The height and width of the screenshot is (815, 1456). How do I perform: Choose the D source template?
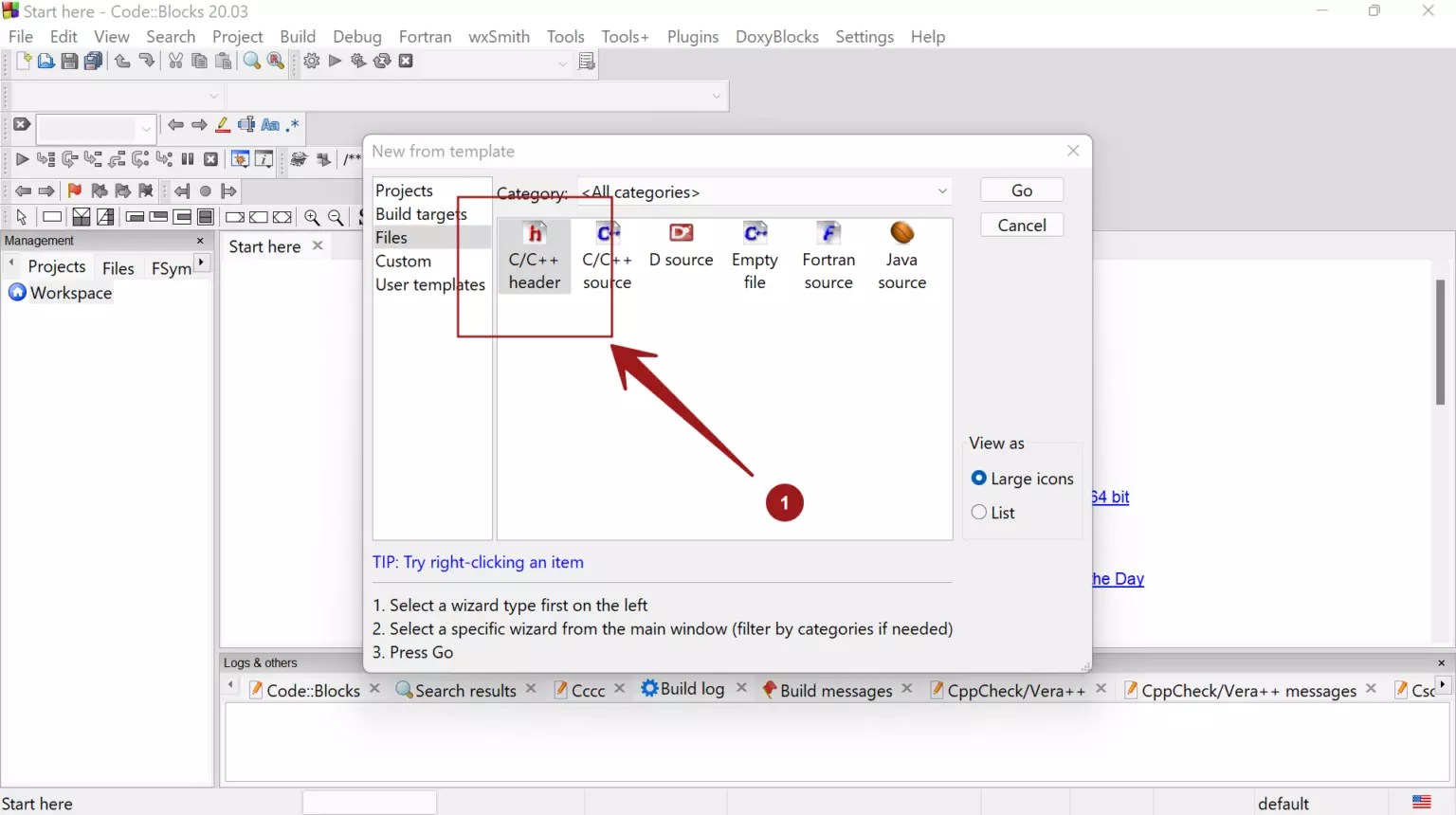pyautogui.click(x=682, y=246)
